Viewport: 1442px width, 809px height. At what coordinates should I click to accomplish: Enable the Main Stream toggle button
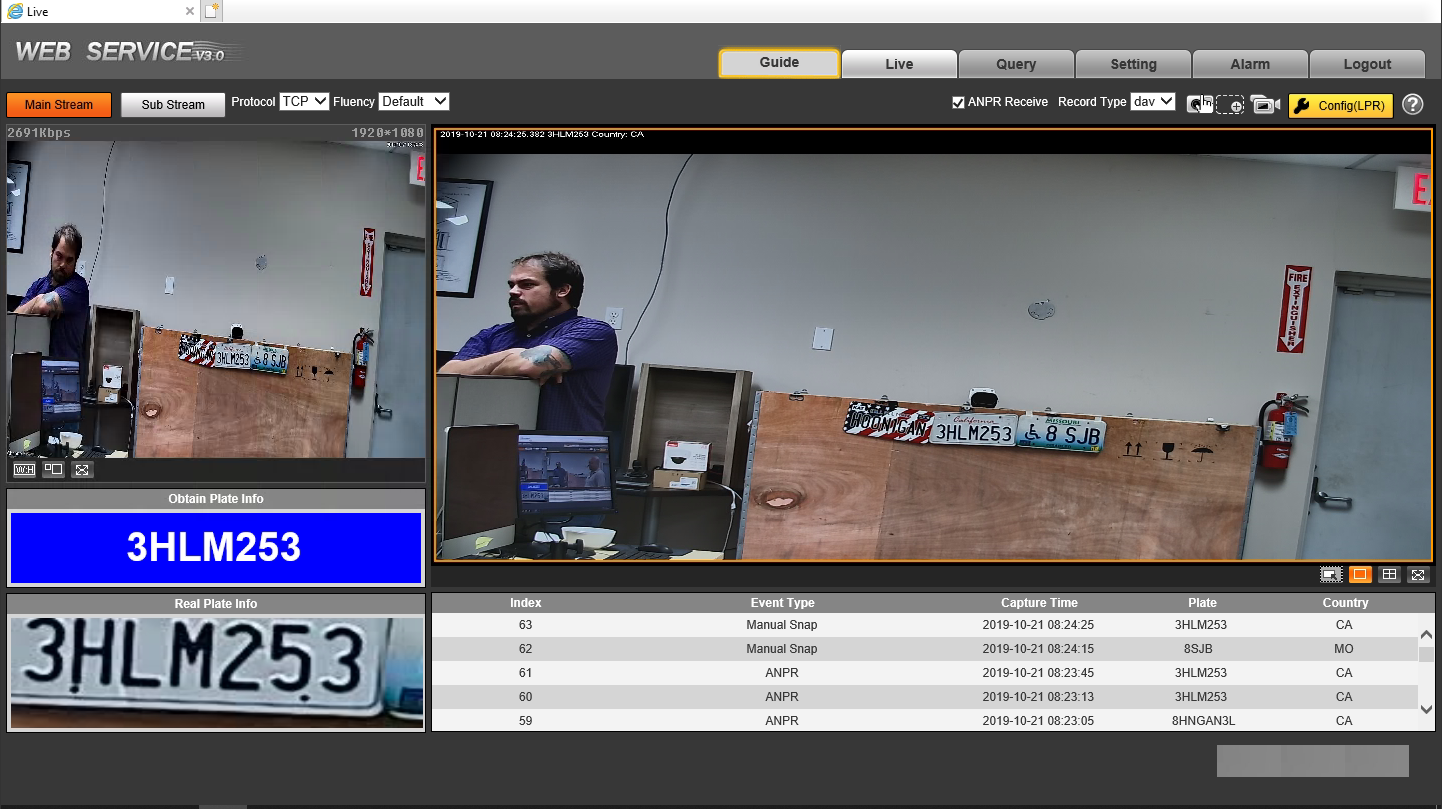click(x=59, y=105)
